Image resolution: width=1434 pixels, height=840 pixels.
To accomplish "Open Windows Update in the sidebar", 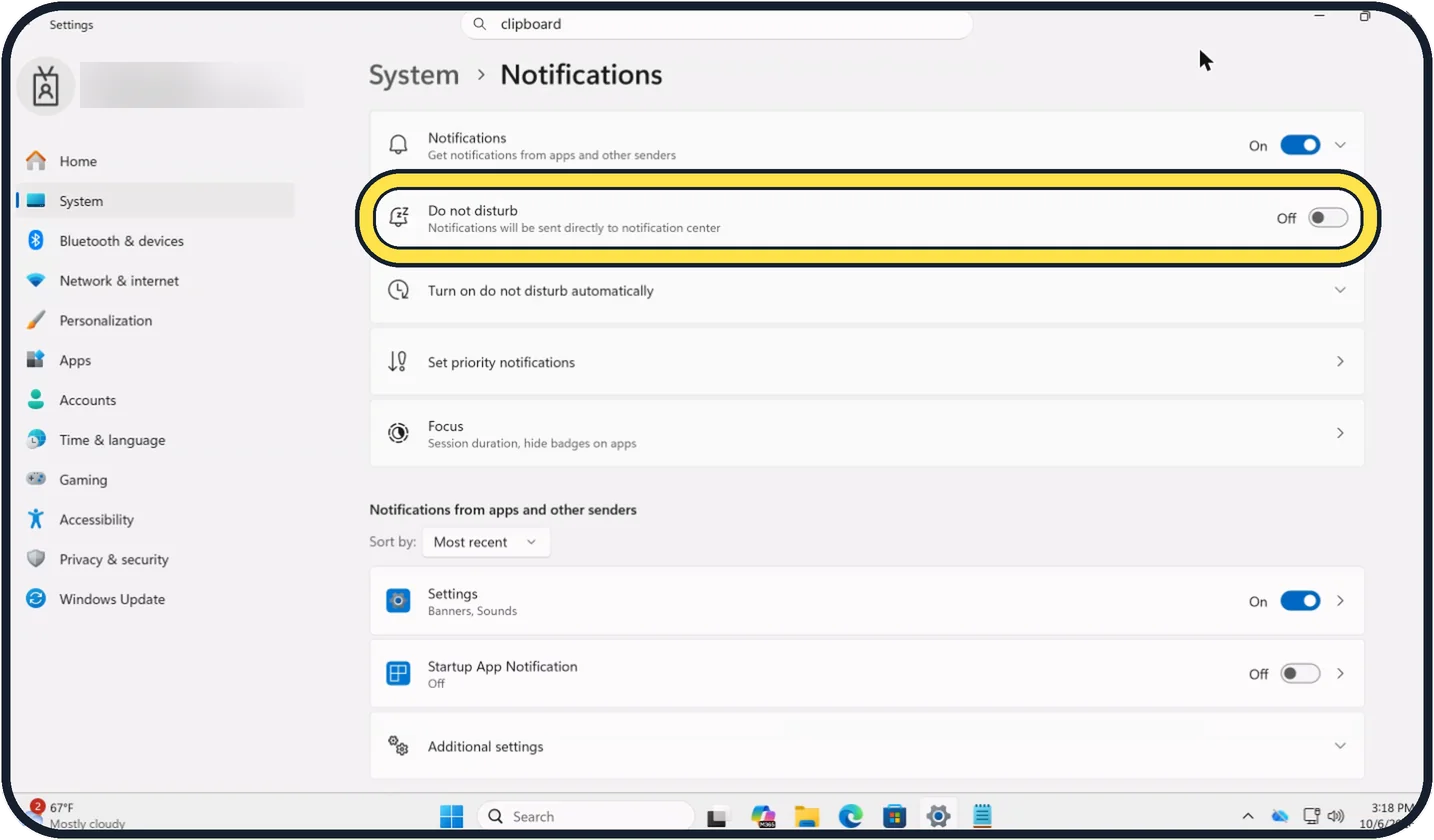I will click(156, 599).
